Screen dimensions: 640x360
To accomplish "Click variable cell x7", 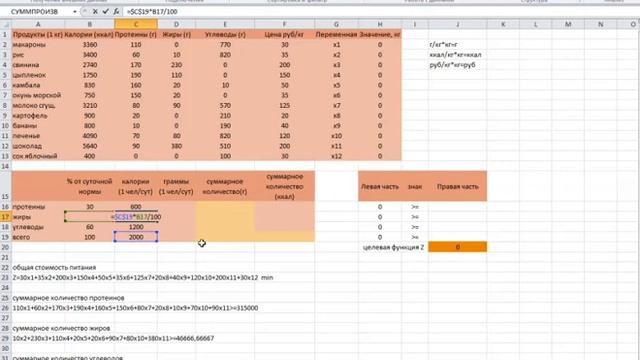I will click(336, 105).
